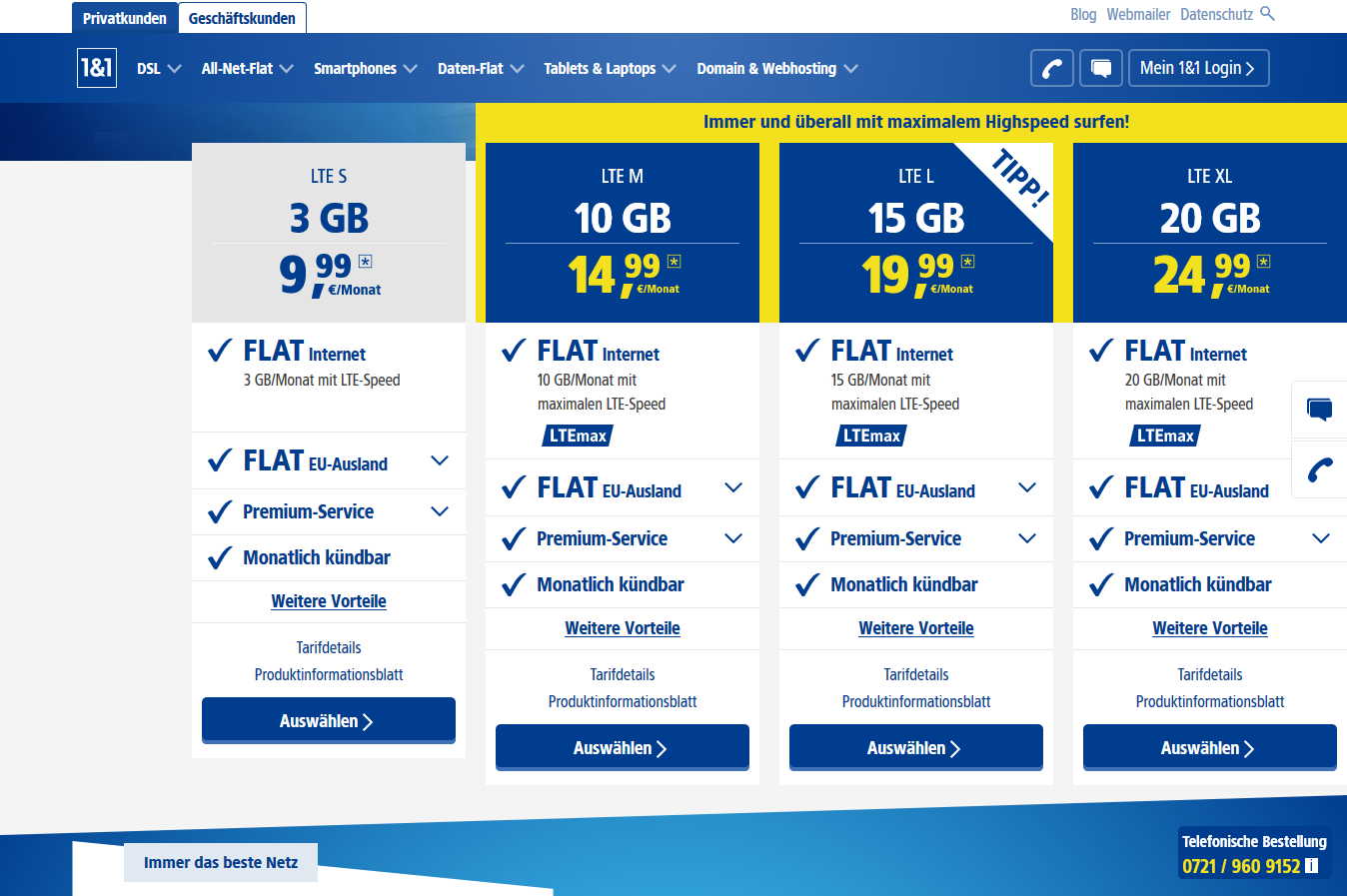
Task: Click the info icon beside the order phone number
Action: (x=1310, y=866)
